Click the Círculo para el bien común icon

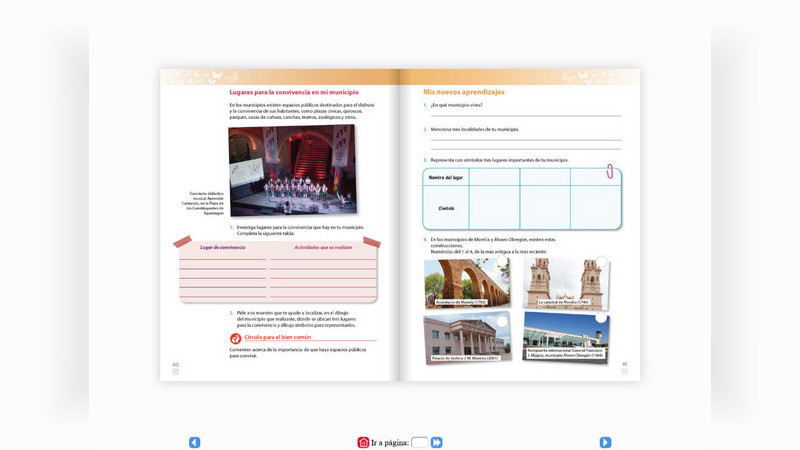click(235, 338)
